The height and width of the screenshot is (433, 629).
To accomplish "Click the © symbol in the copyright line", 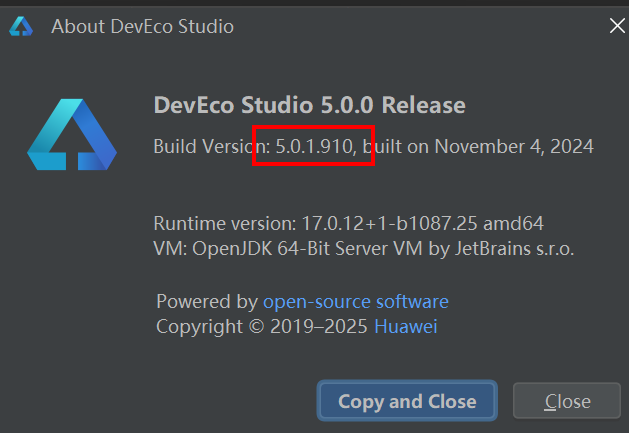I will 256,326.
